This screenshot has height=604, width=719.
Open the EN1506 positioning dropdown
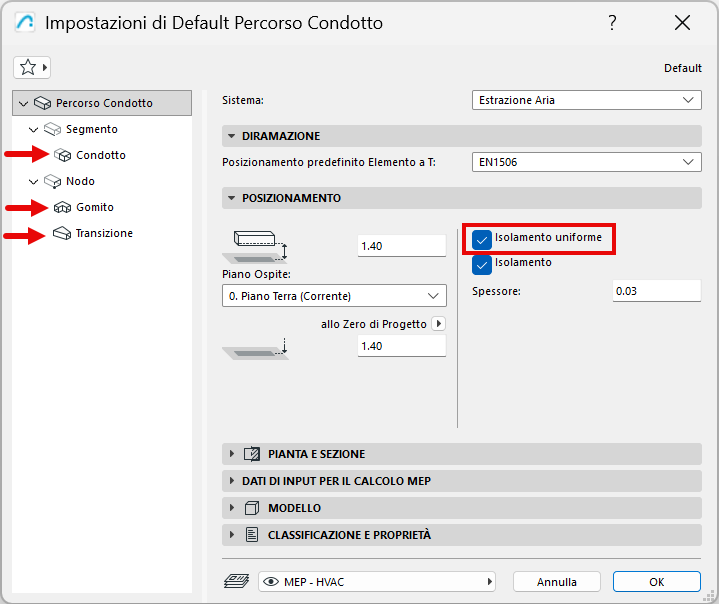click(586, 161)
